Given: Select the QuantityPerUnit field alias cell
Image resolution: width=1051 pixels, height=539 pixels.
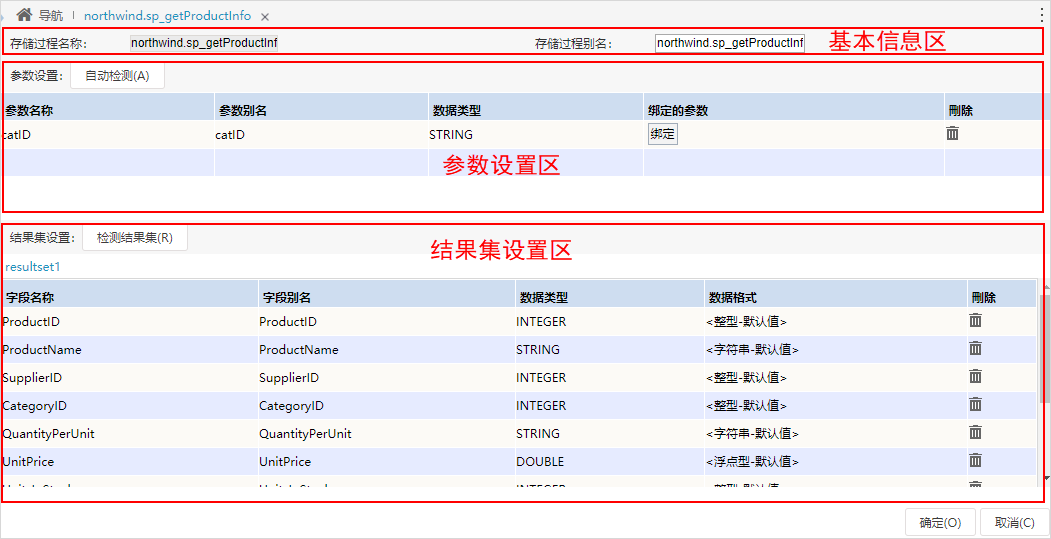Looking at the screenshot, I should [386, 434].
